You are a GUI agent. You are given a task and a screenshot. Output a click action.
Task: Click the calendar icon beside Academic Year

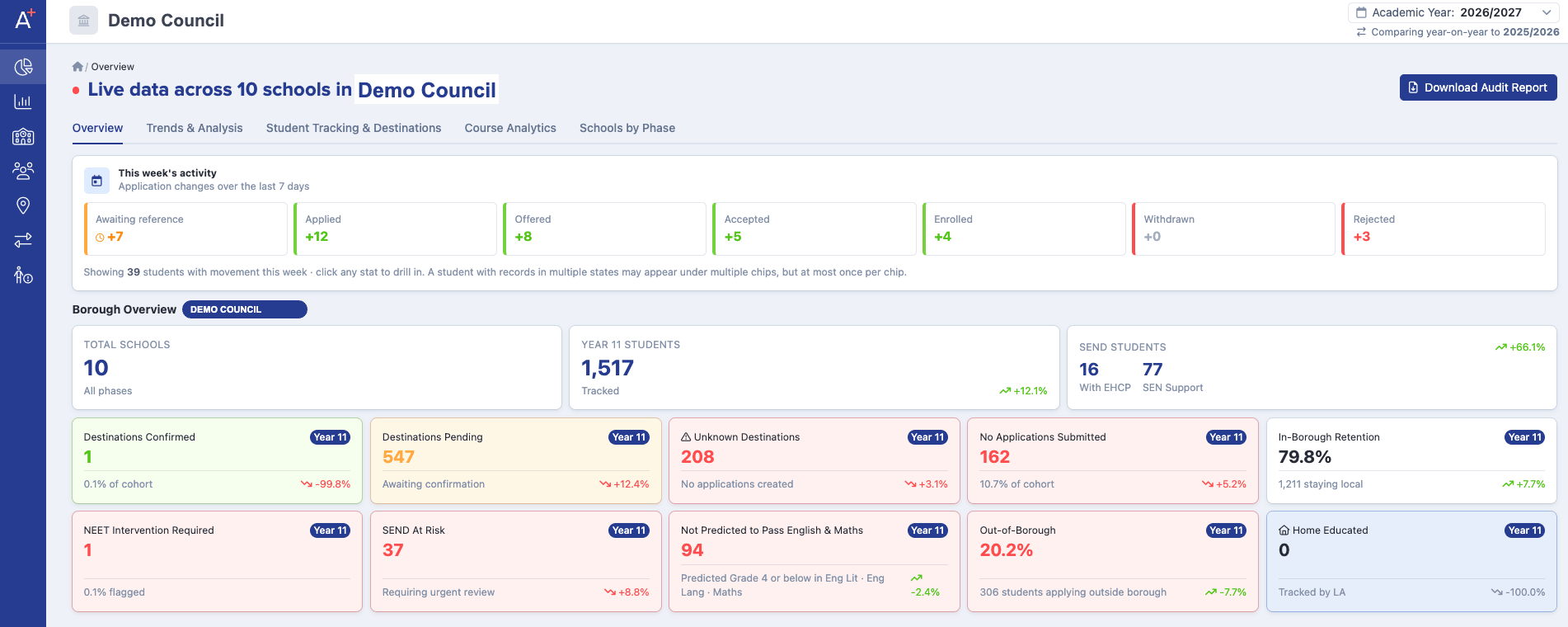click(x=1361, y=12)
